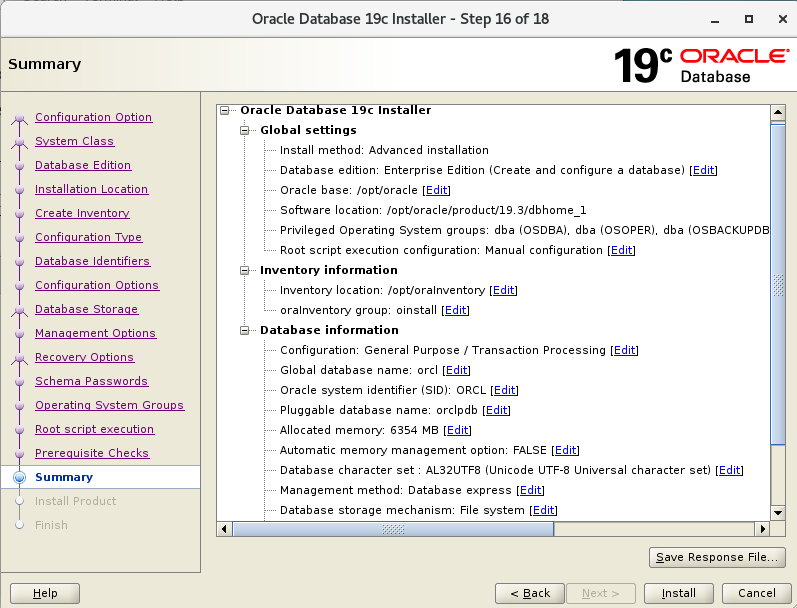The width and height of the screenshot is (797, 608).
Task: Click the vertical scrollbar down arrow
Action: 778,513
